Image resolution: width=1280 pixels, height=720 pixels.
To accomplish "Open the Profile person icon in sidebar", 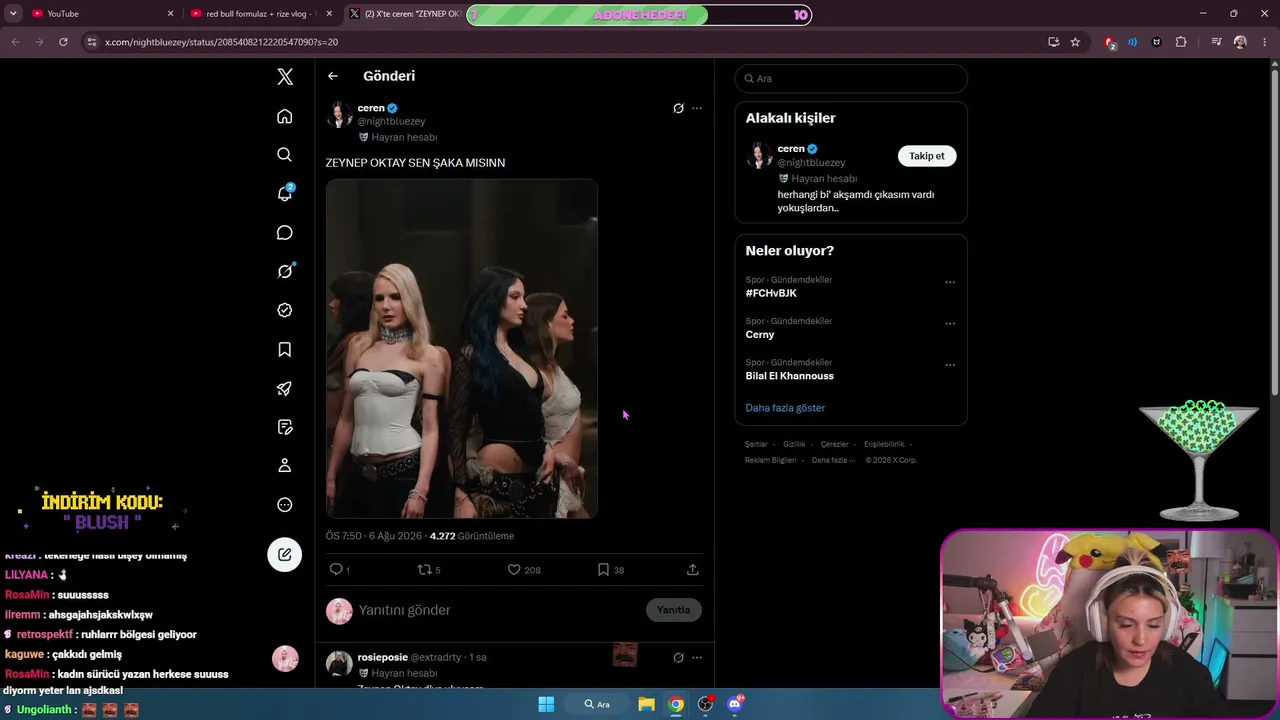I will point(285,465).
